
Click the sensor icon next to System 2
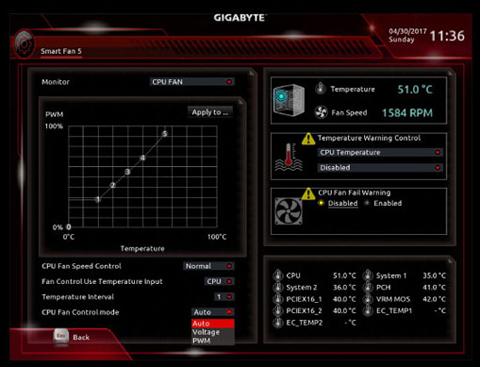tap(278, 287)
